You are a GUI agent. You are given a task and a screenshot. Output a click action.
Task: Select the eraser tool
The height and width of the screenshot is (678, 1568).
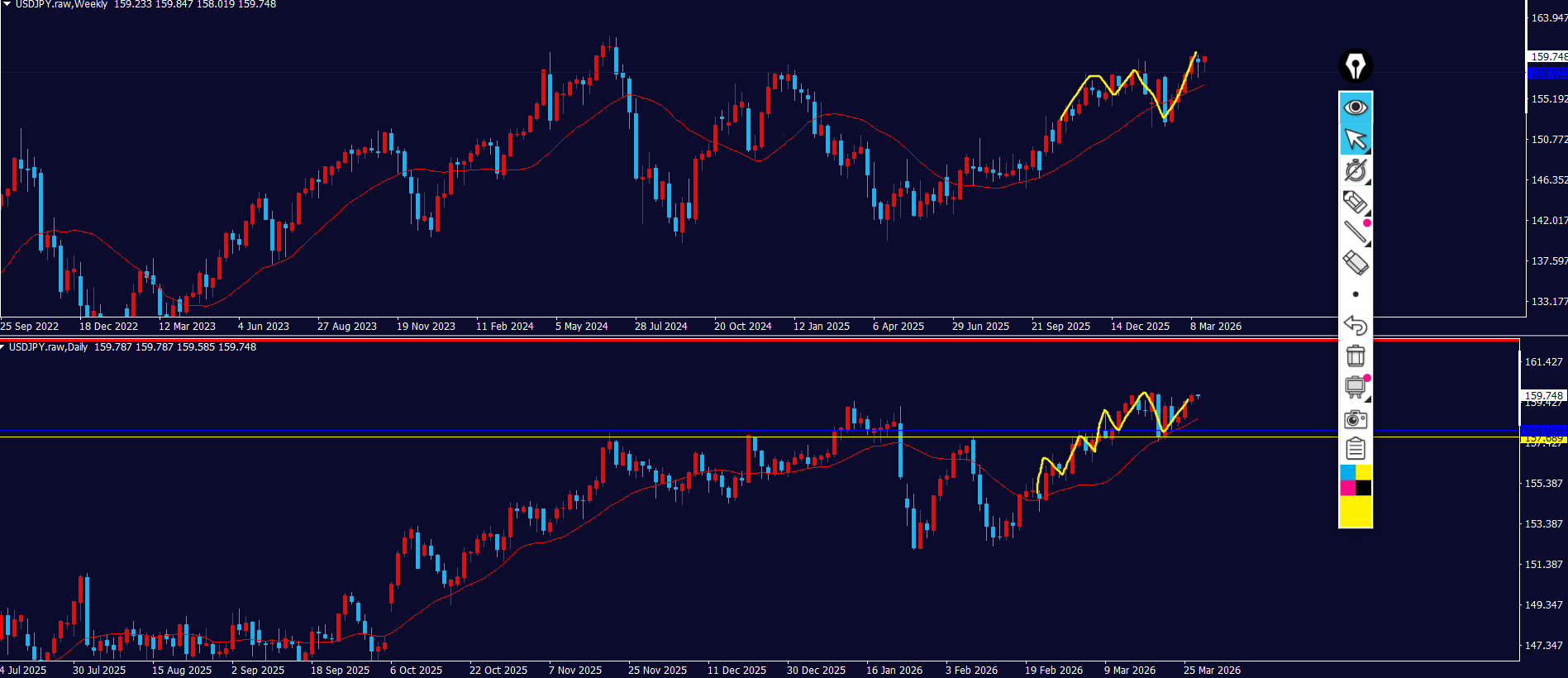1355,263
